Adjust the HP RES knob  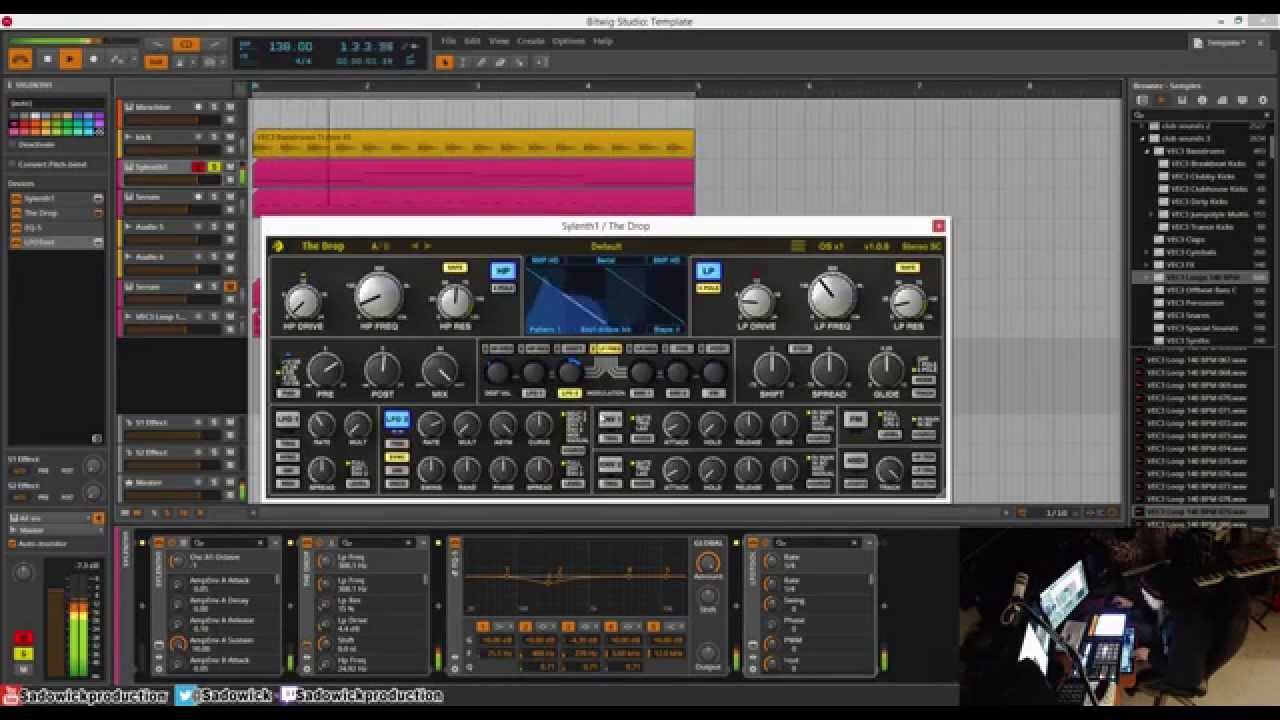pyautogui.click(x=455, y=301)
